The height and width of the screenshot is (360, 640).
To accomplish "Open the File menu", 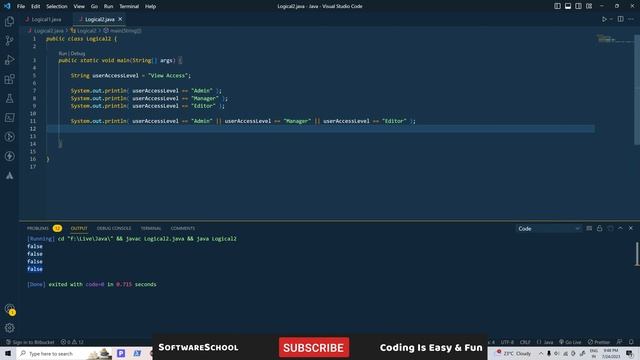I will coord(21,6).
